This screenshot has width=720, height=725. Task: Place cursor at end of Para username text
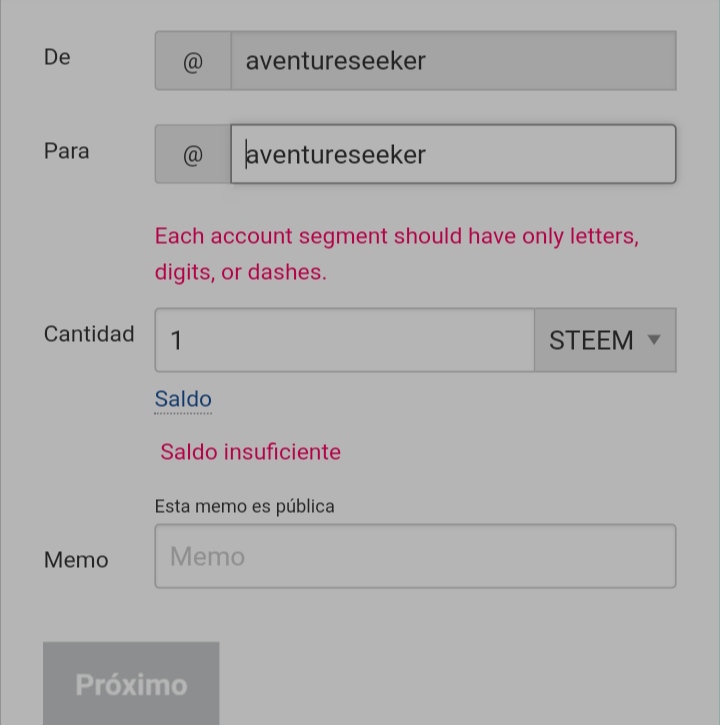pos(426,154)
